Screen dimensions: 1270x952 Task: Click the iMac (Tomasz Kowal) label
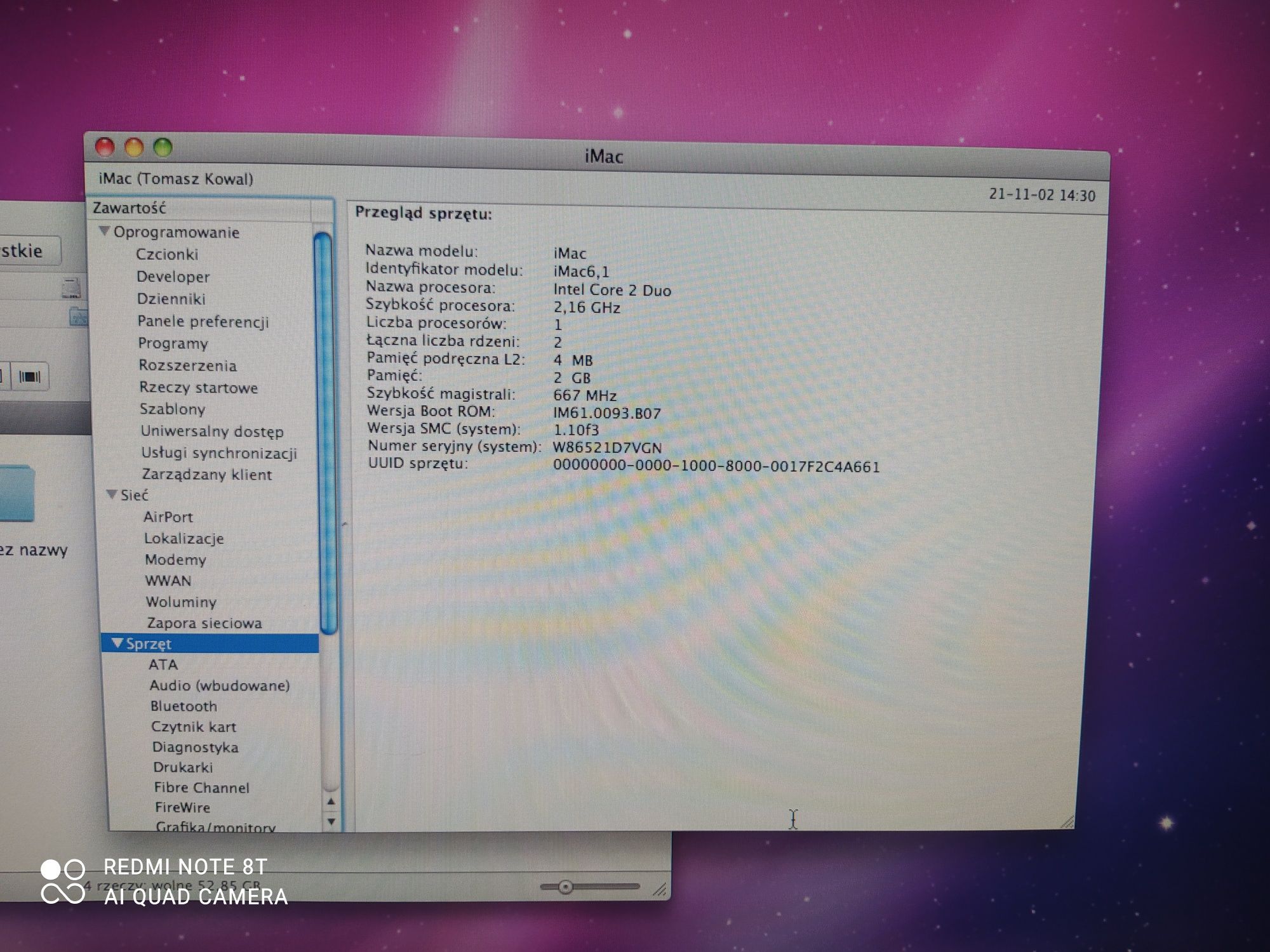176,179
